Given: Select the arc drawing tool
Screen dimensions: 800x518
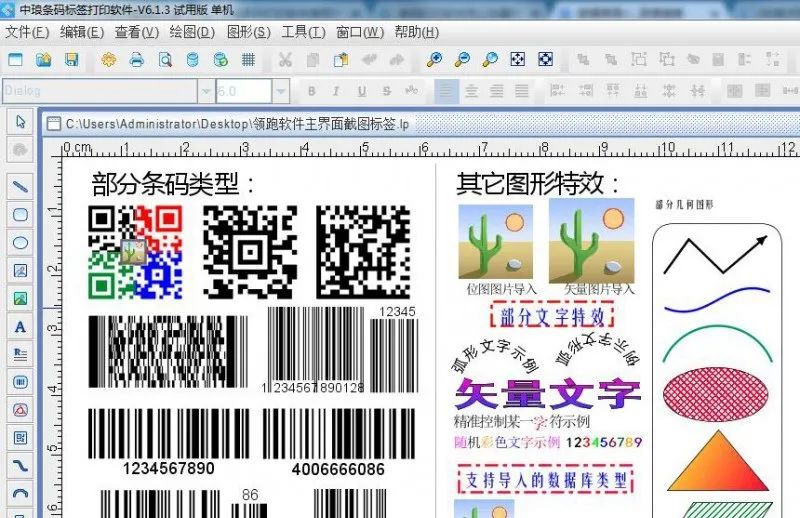Looking at the screenshot, I should click(20, 493).
